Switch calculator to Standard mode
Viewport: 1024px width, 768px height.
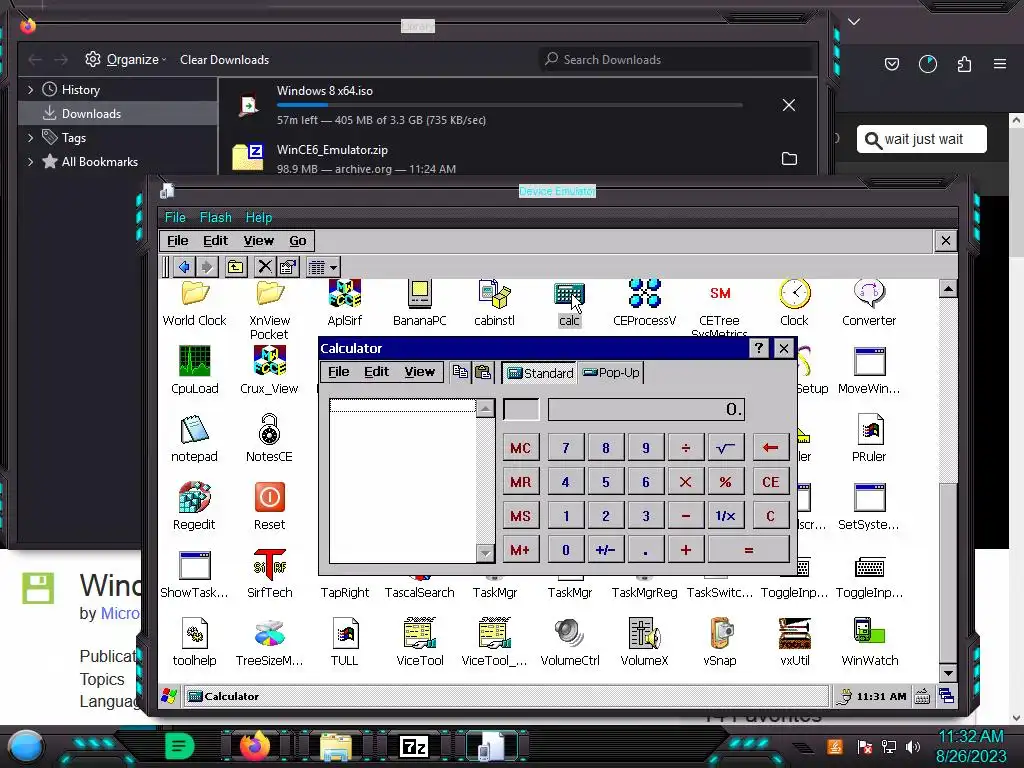pos(540,373)
